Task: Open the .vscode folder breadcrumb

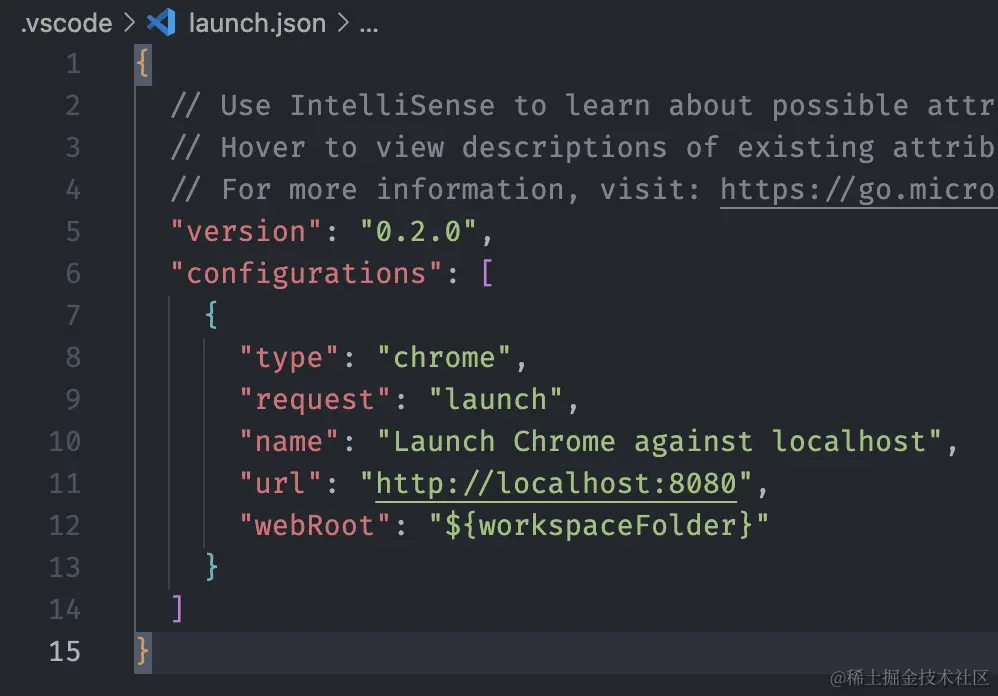Action: pos(66,24)
